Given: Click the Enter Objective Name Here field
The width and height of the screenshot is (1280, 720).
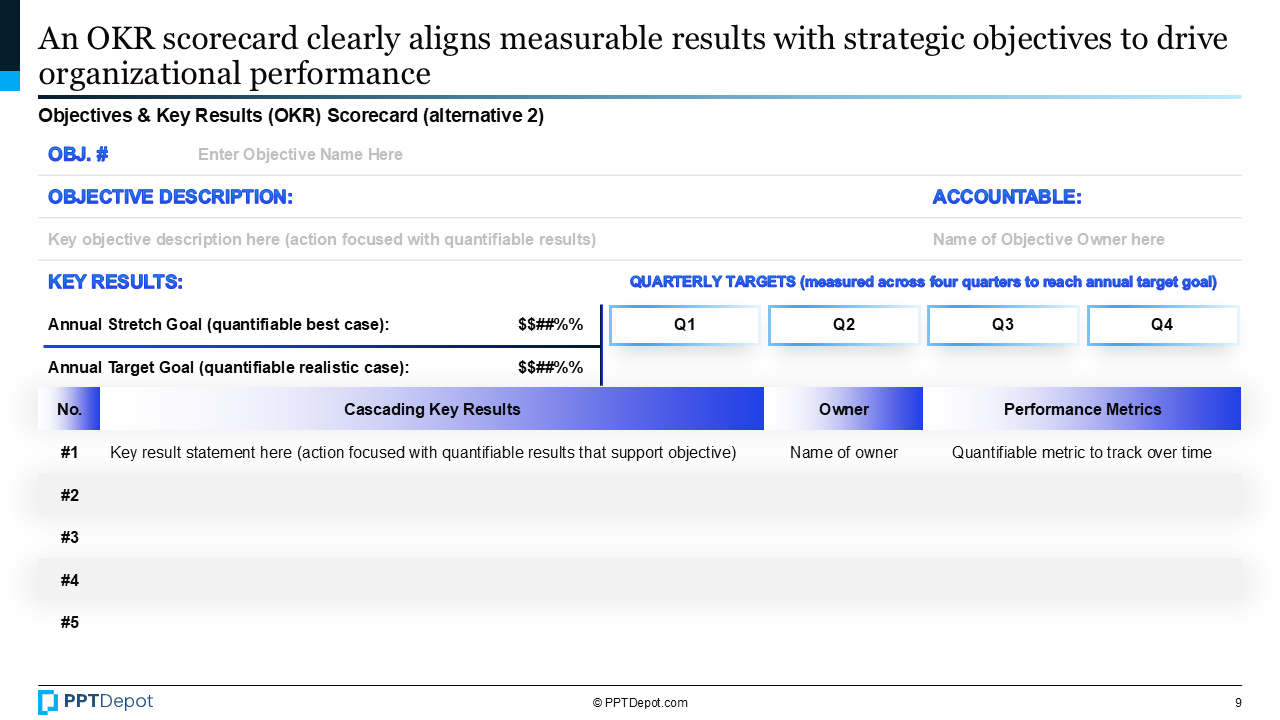Looking at the screenshot, I should point(300,155).
